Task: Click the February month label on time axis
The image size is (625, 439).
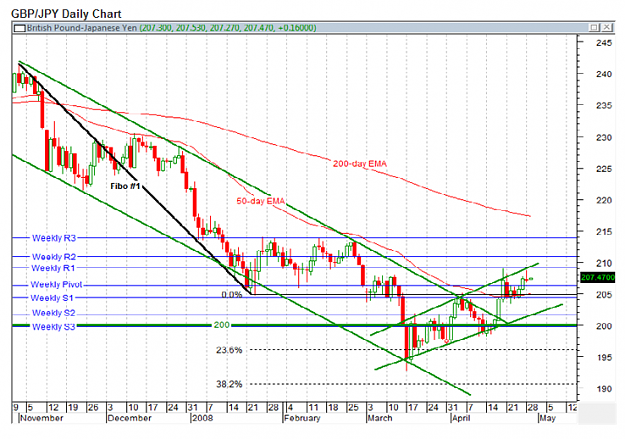Action: (x=303, y=418)
